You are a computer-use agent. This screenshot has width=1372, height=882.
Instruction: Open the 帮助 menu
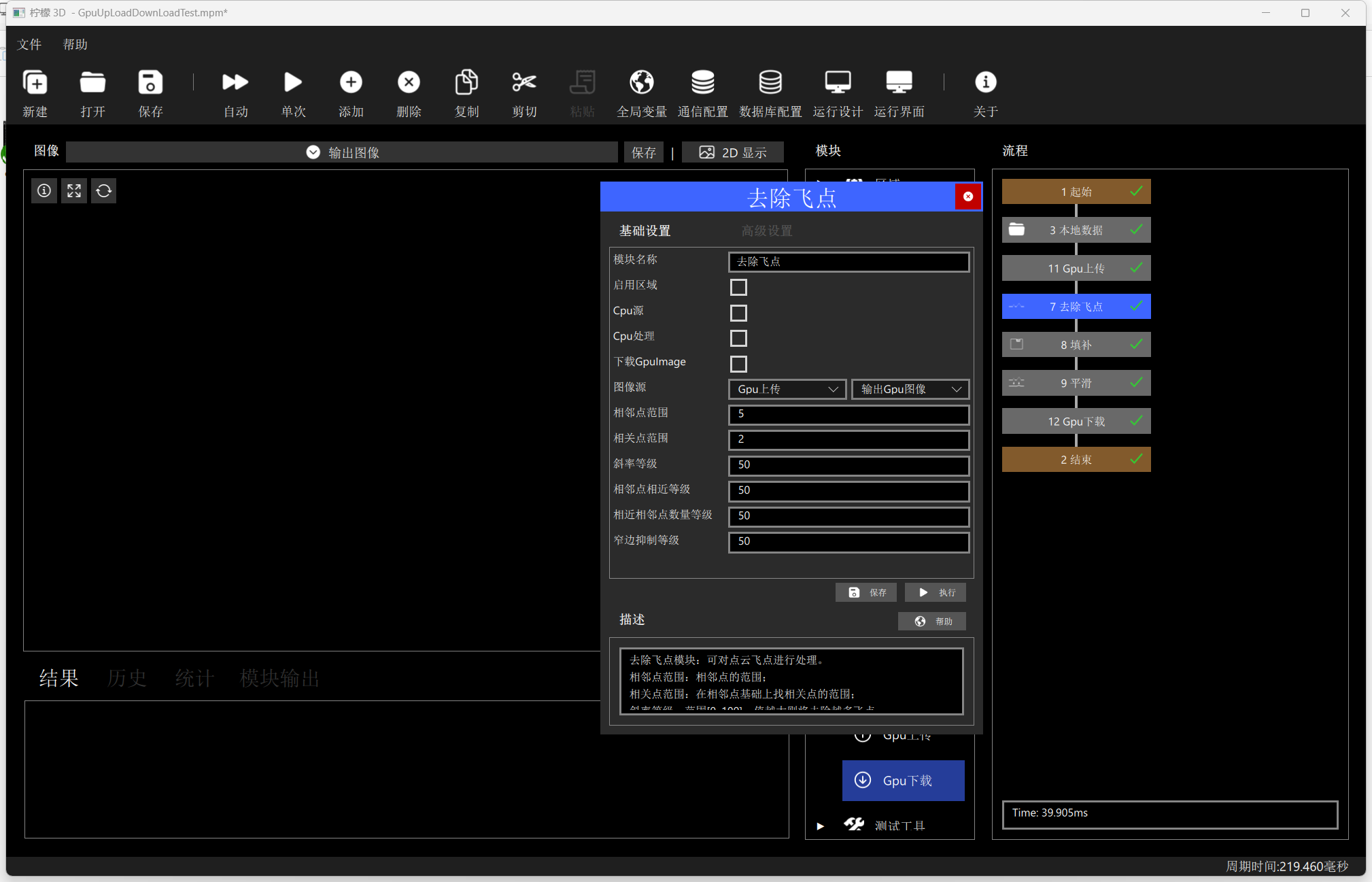(75, 44)
